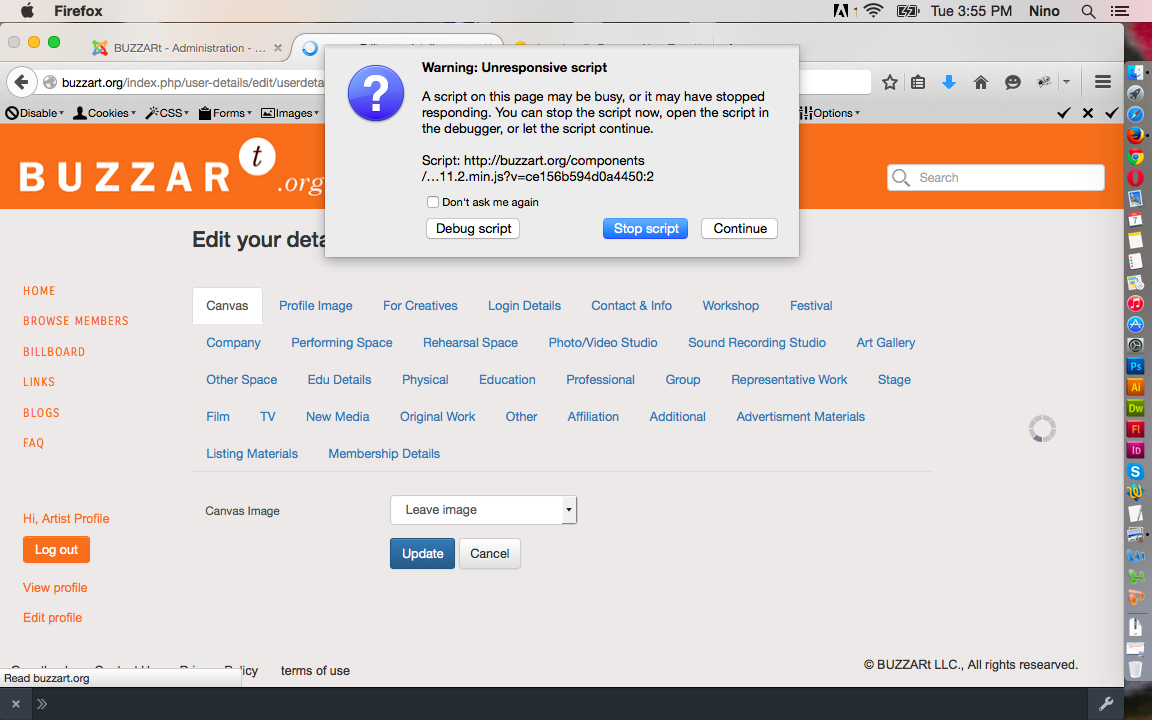
Task: Click the blue Update button
Action: (422, 554)
